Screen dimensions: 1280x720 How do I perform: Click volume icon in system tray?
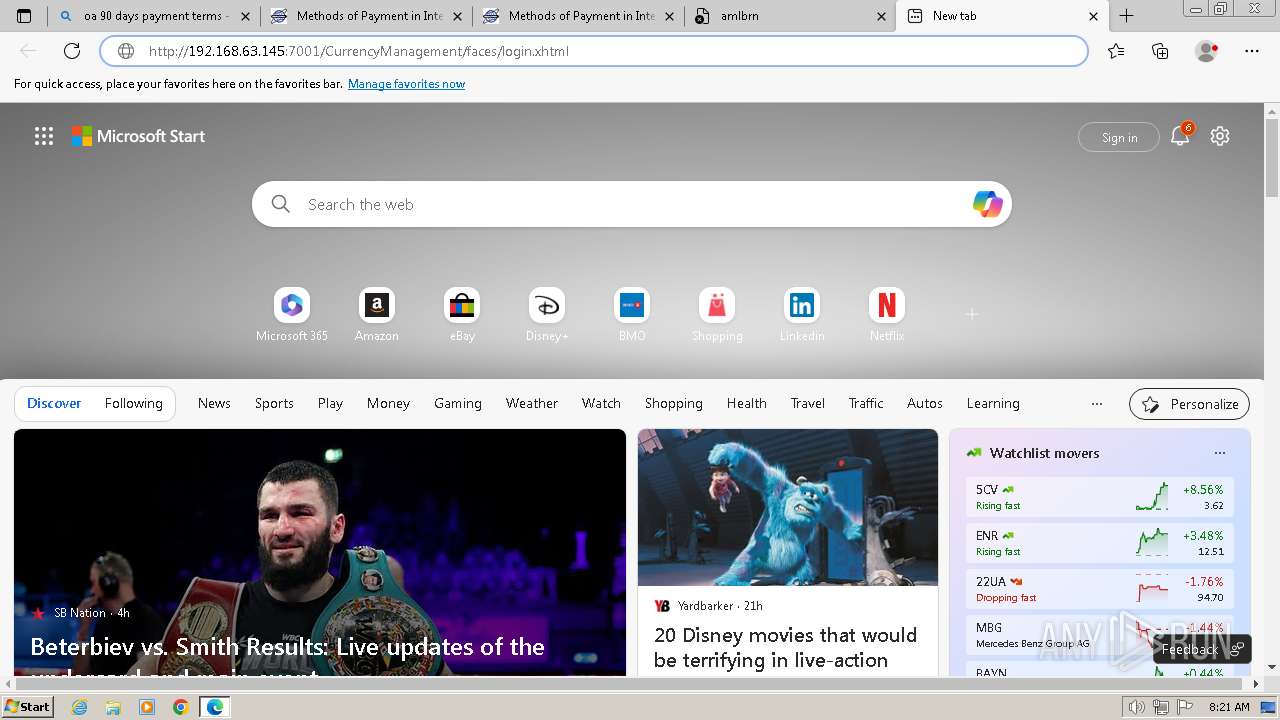(1138, 707)
